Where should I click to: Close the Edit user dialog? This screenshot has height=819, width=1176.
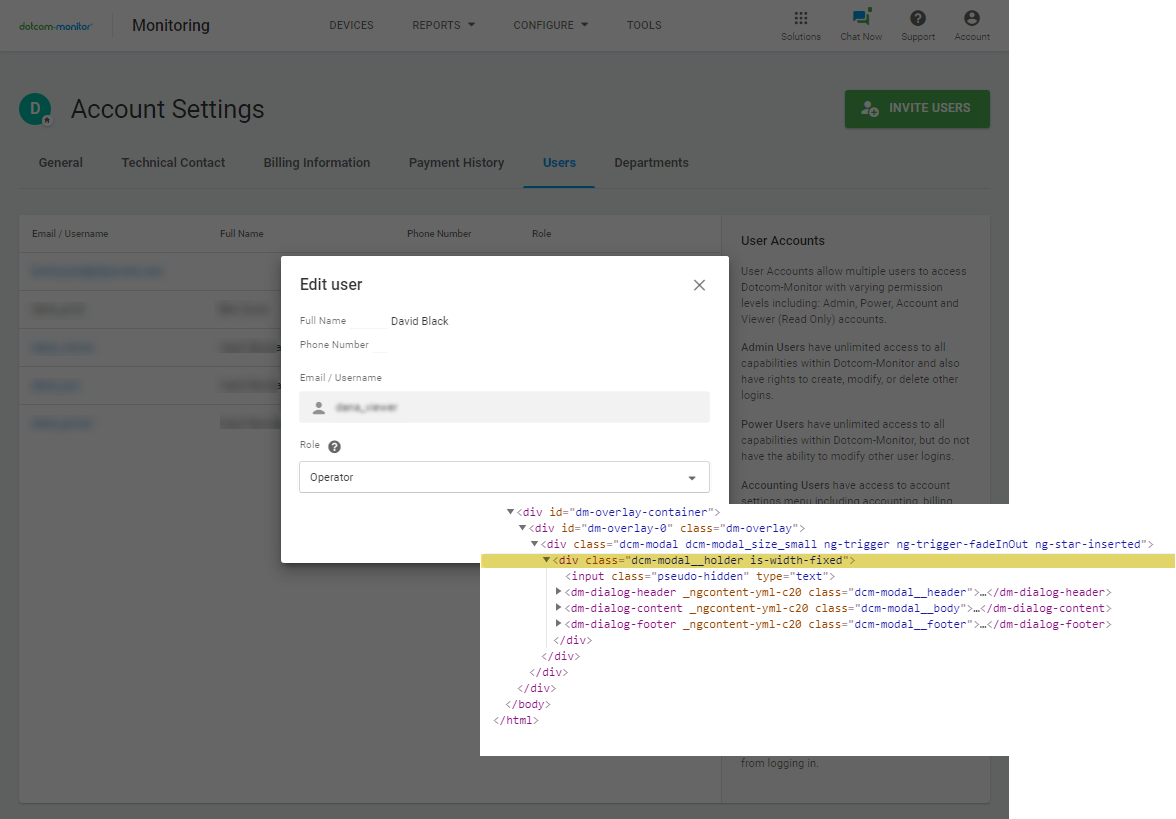point(699,285)
